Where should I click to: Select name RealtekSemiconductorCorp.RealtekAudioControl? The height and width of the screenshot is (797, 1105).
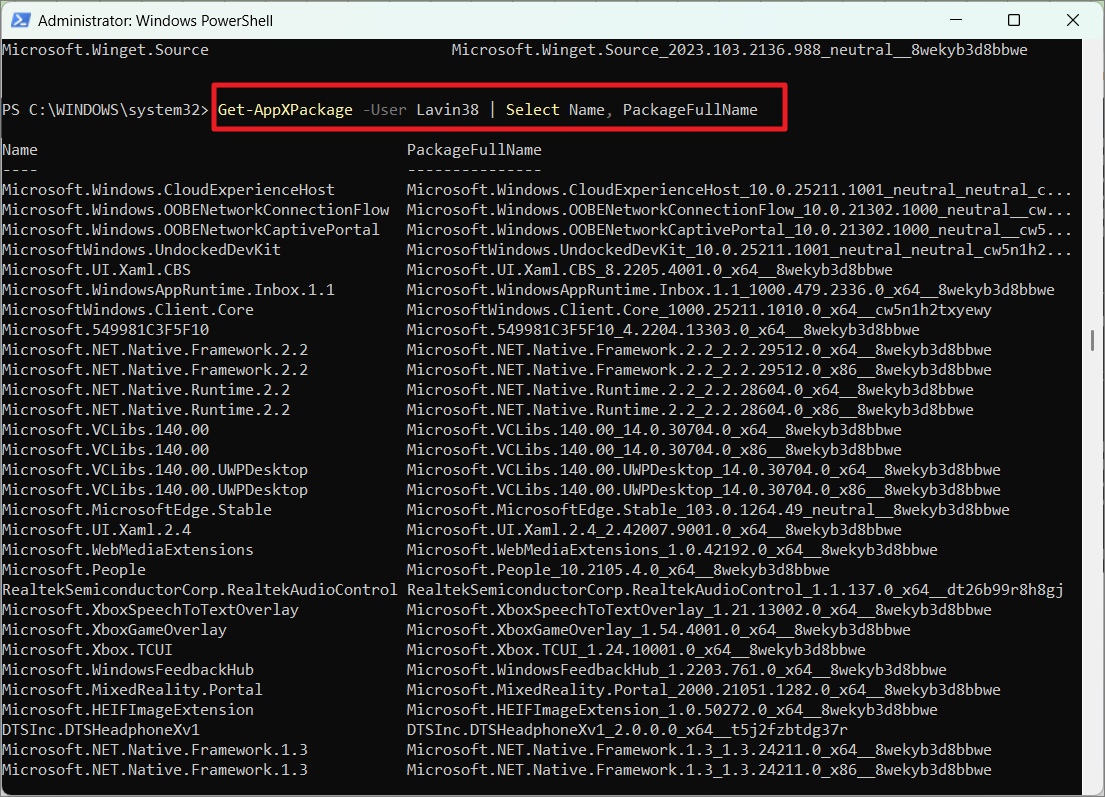pyautogui.click(x=200, y=590)
